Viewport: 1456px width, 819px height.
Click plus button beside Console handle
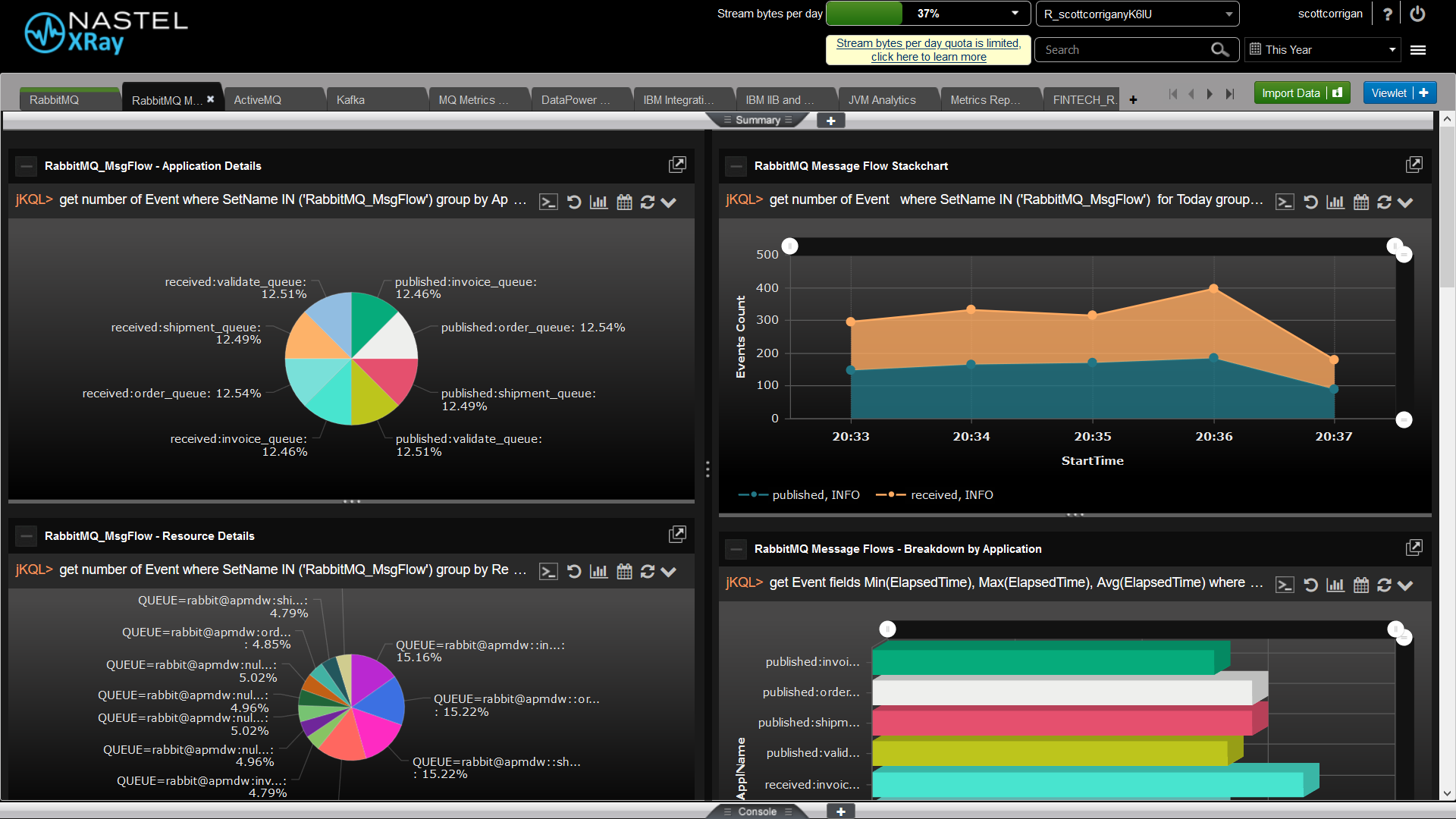(841, 811)
